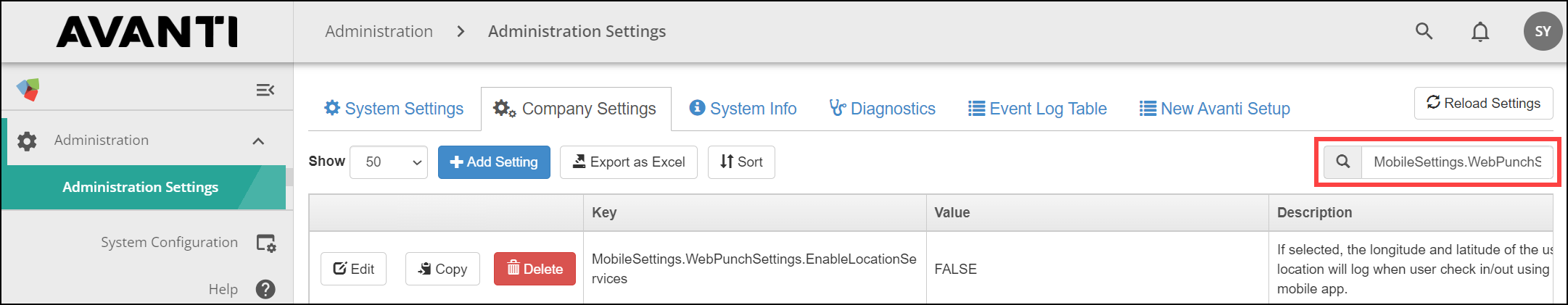Image resolution: width=1568 pixels, height=305 pixels.
Task: Edit the EnableLocationServices setting row
Action: 353,269
